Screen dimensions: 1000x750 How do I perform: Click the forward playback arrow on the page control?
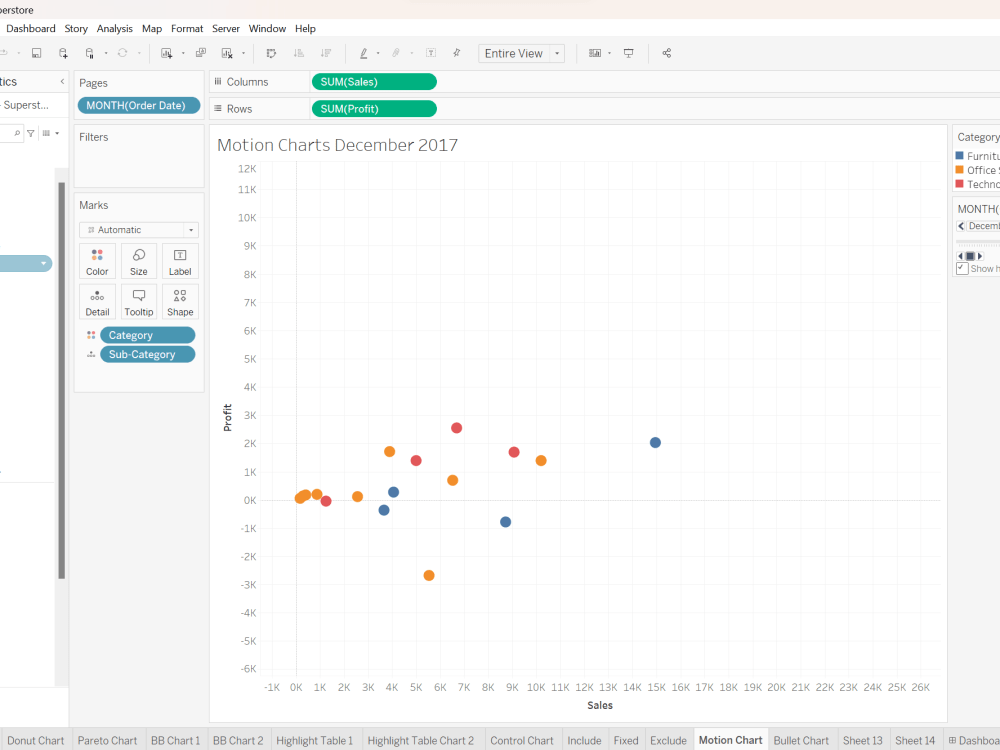[978, 255]
